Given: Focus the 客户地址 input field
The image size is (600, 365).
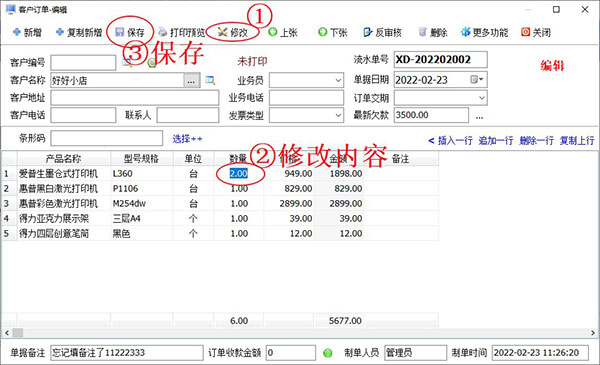Looking at the screenshot, I should pos(134,98).
